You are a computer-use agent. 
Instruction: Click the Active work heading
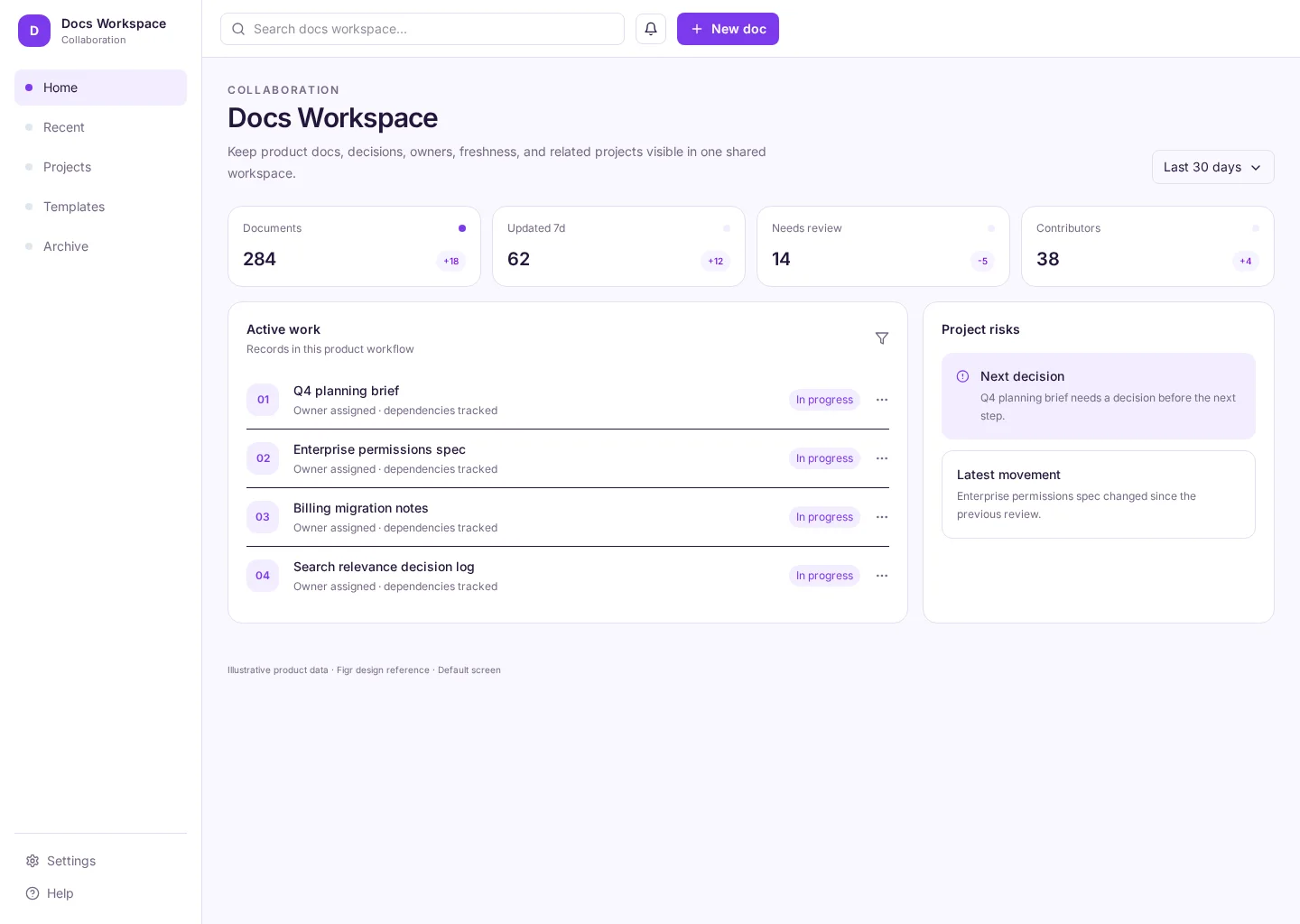coord(283,329)
